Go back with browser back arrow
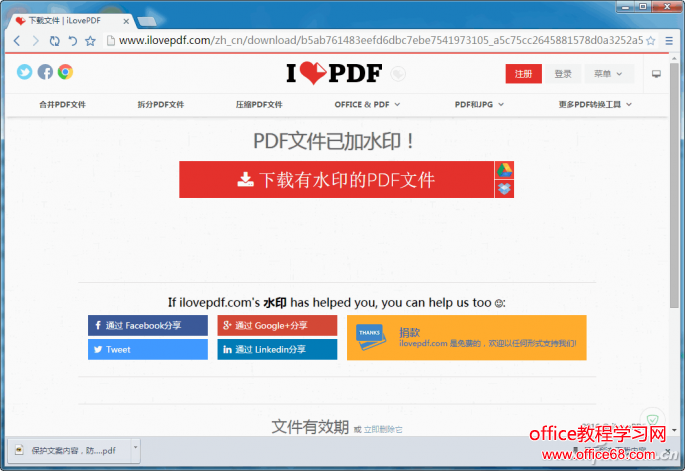685x471 pixels. coord(17,41)
